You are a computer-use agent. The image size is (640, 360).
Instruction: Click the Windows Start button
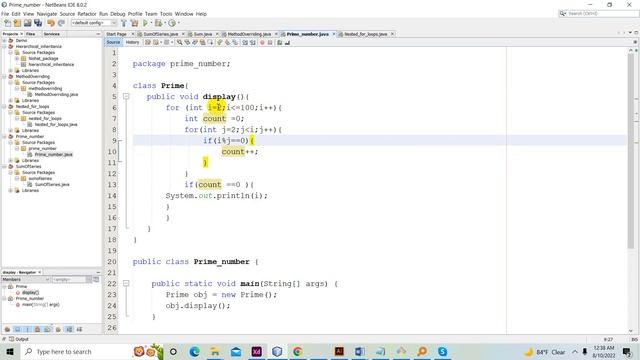point(9,351)
